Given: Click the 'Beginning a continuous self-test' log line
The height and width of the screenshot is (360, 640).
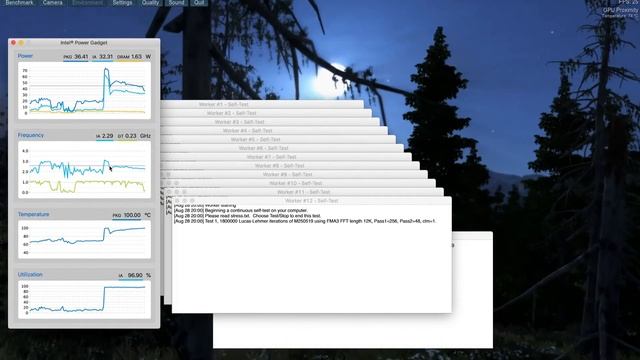Looking at the screenshot, I should (x=241, y=211).
